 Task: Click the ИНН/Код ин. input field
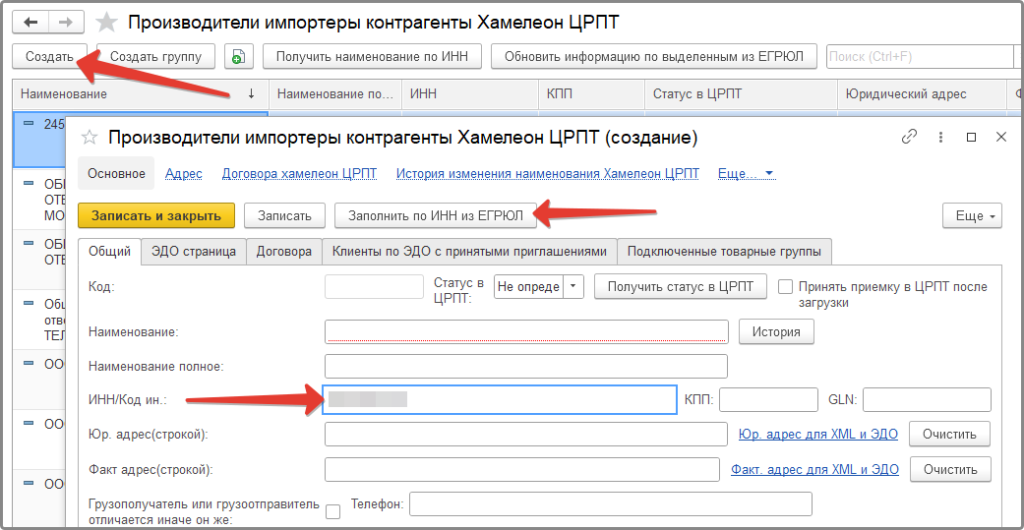pyautogui.click(x=500, y=399)
